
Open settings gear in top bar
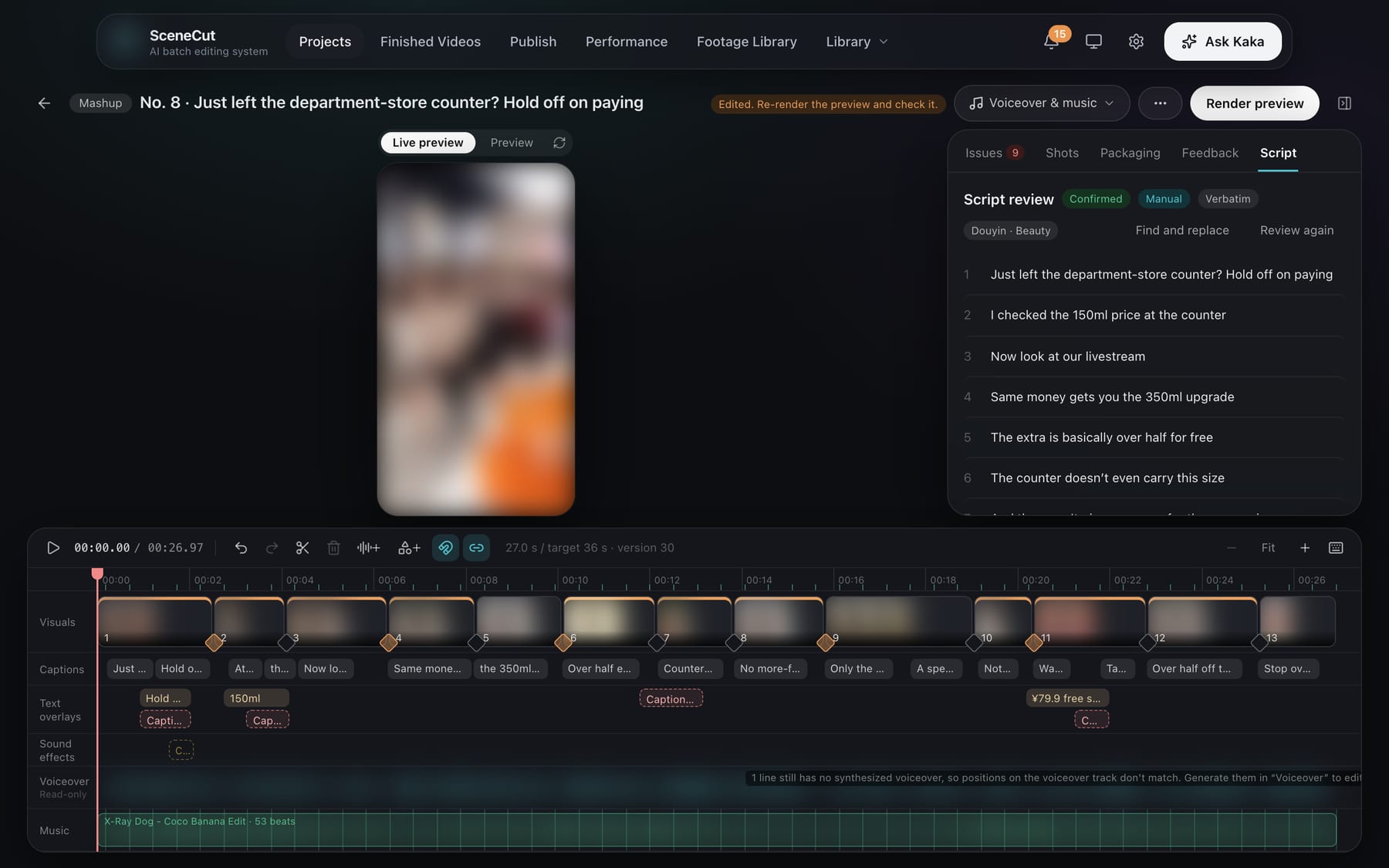(1136, 42)
